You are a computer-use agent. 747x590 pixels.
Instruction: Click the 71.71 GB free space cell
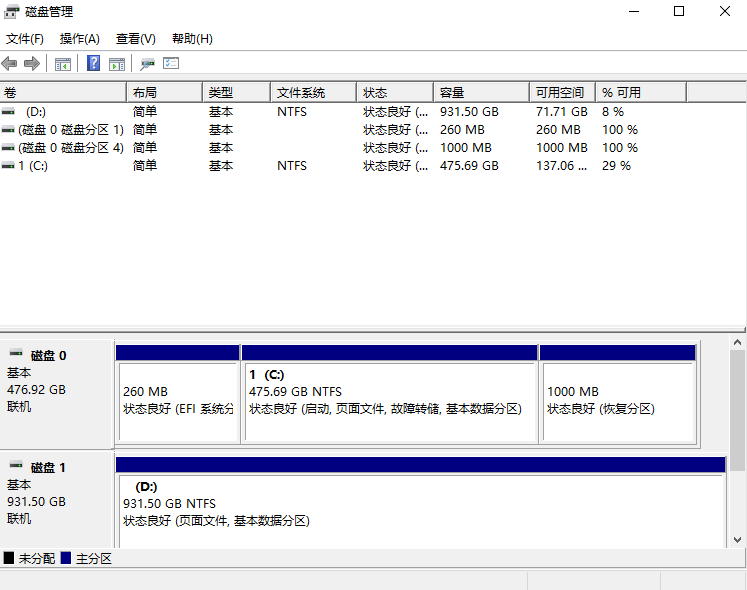click(x=562, y=112)
